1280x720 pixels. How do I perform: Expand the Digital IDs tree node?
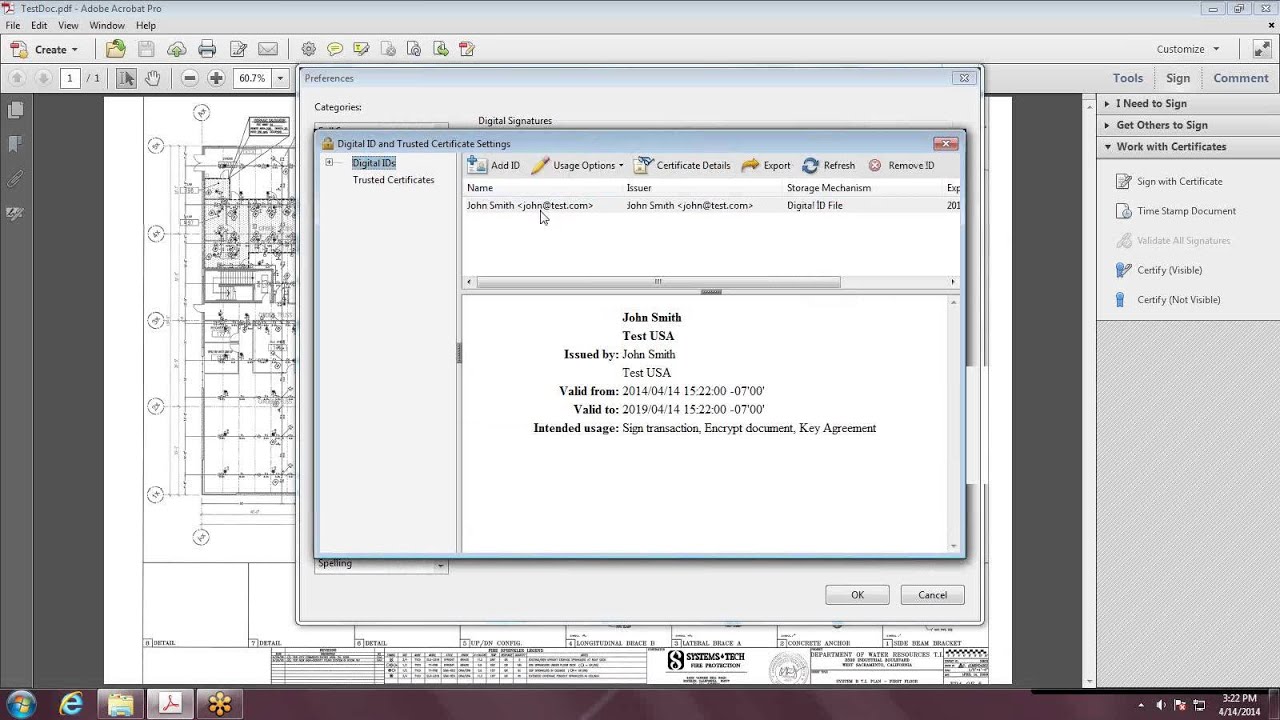coord(329,163)
